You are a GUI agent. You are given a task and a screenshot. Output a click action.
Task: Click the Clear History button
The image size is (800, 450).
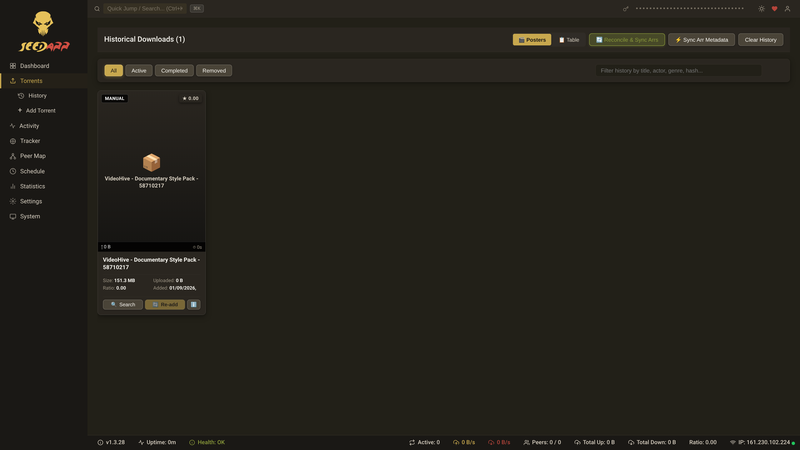[x=760, y=40]
